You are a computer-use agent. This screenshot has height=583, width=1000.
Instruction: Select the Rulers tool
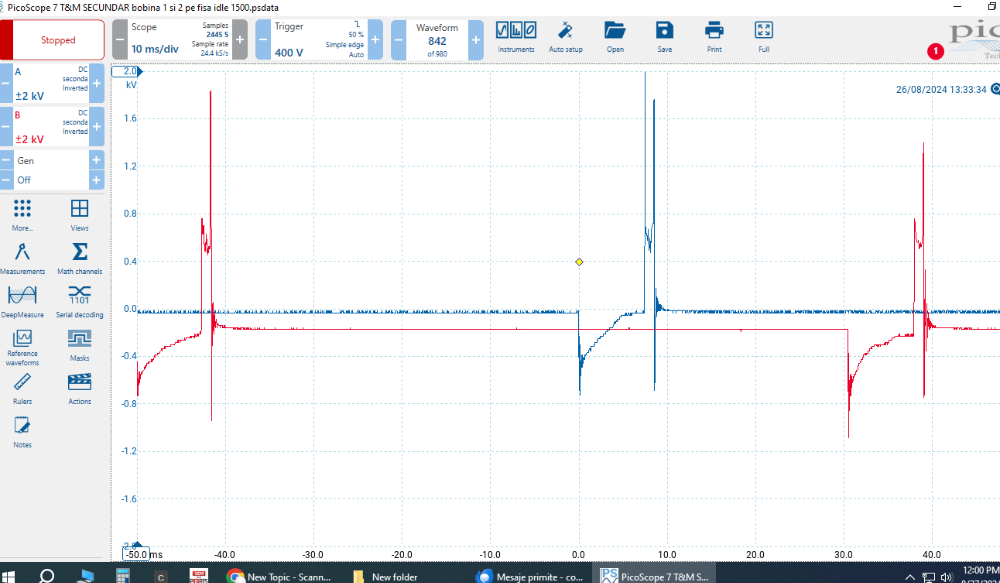pyautogui.click(x=22, y=387)
